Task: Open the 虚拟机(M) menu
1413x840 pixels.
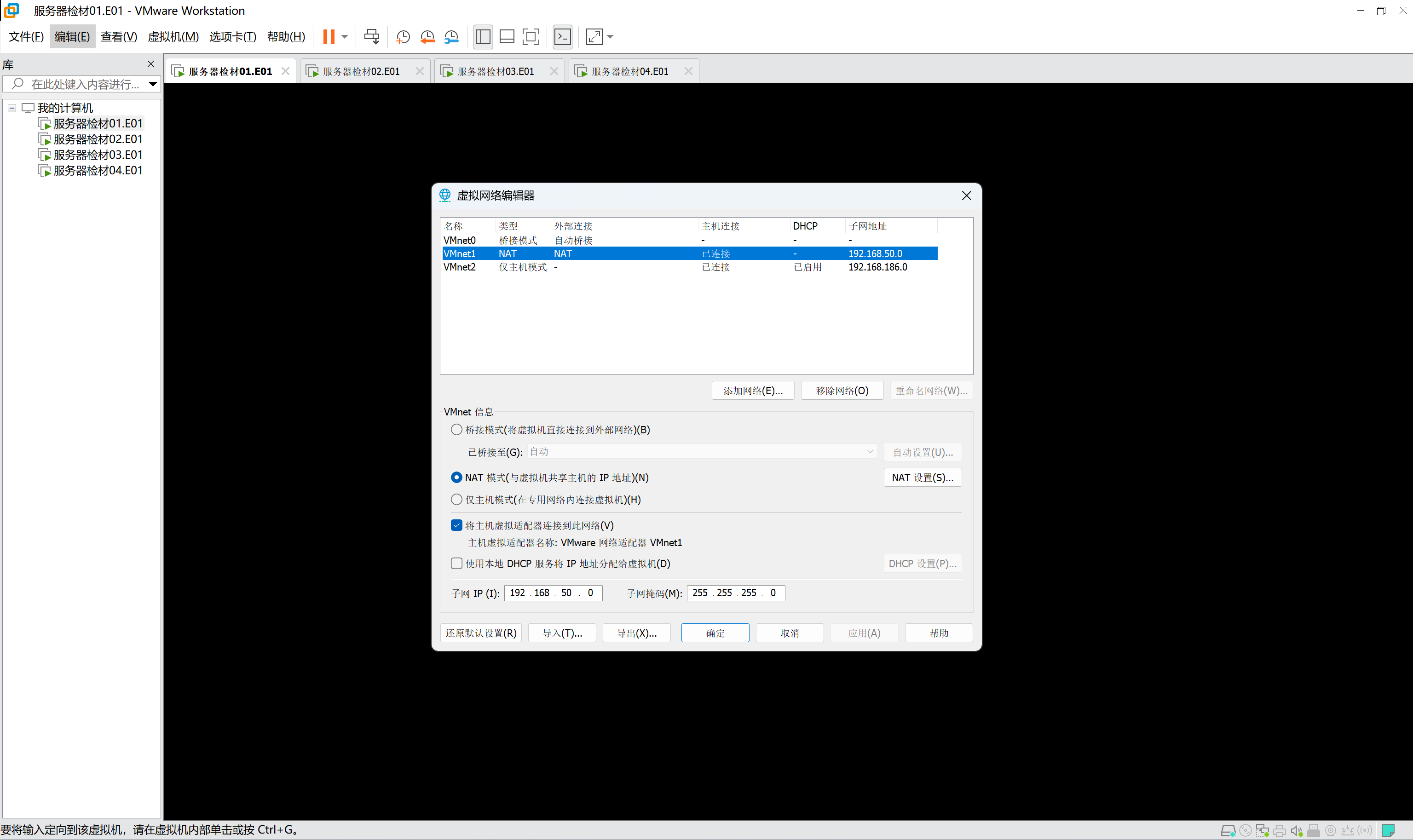Action: (173, 37)
